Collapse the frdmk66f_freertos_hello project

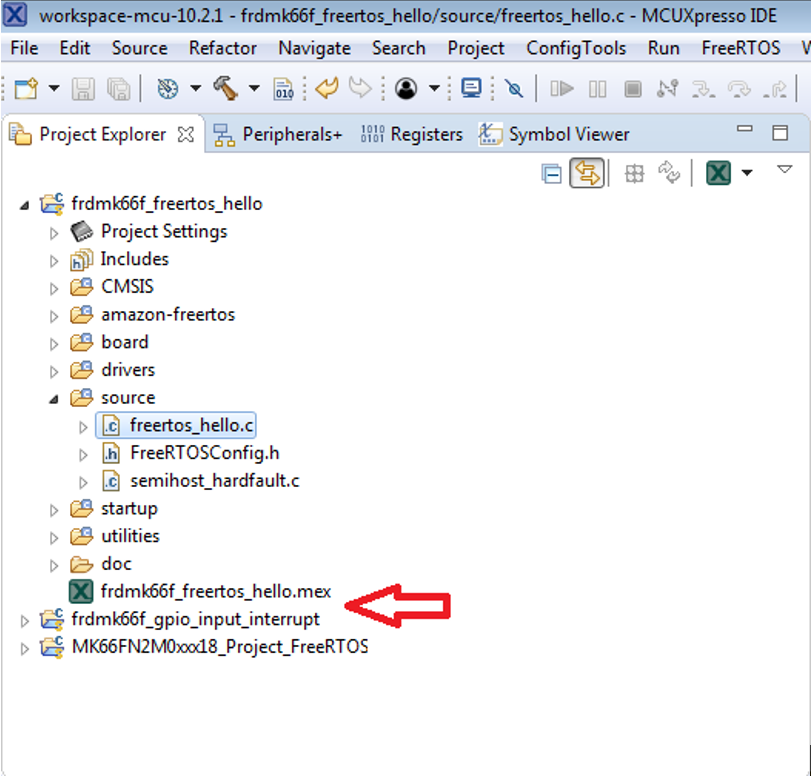click(x=24, y=206)
